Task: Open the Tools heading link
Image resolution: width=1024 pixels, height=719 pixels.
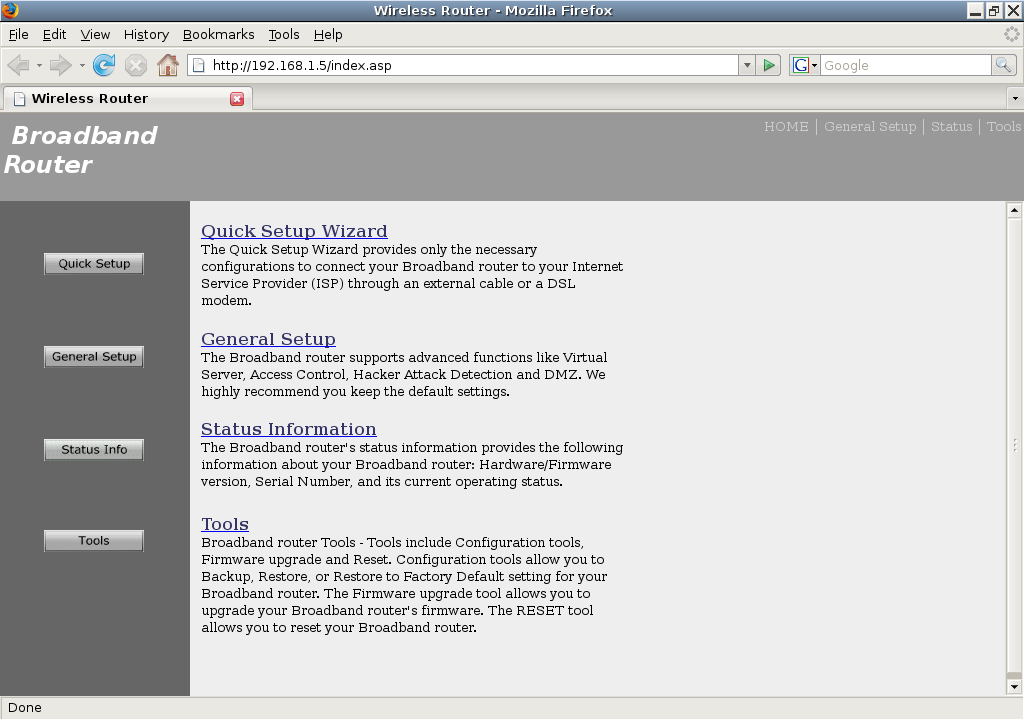Action: pos(225,524)
